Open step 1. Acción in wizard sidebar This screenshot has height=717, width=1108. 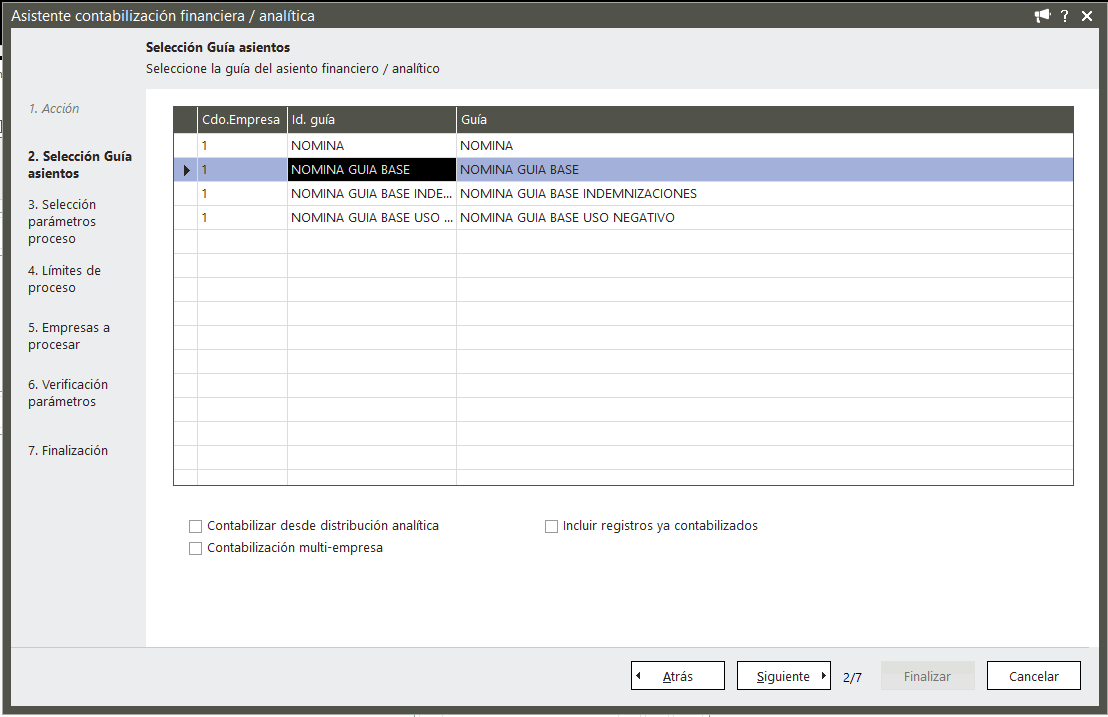pos(54,109)
